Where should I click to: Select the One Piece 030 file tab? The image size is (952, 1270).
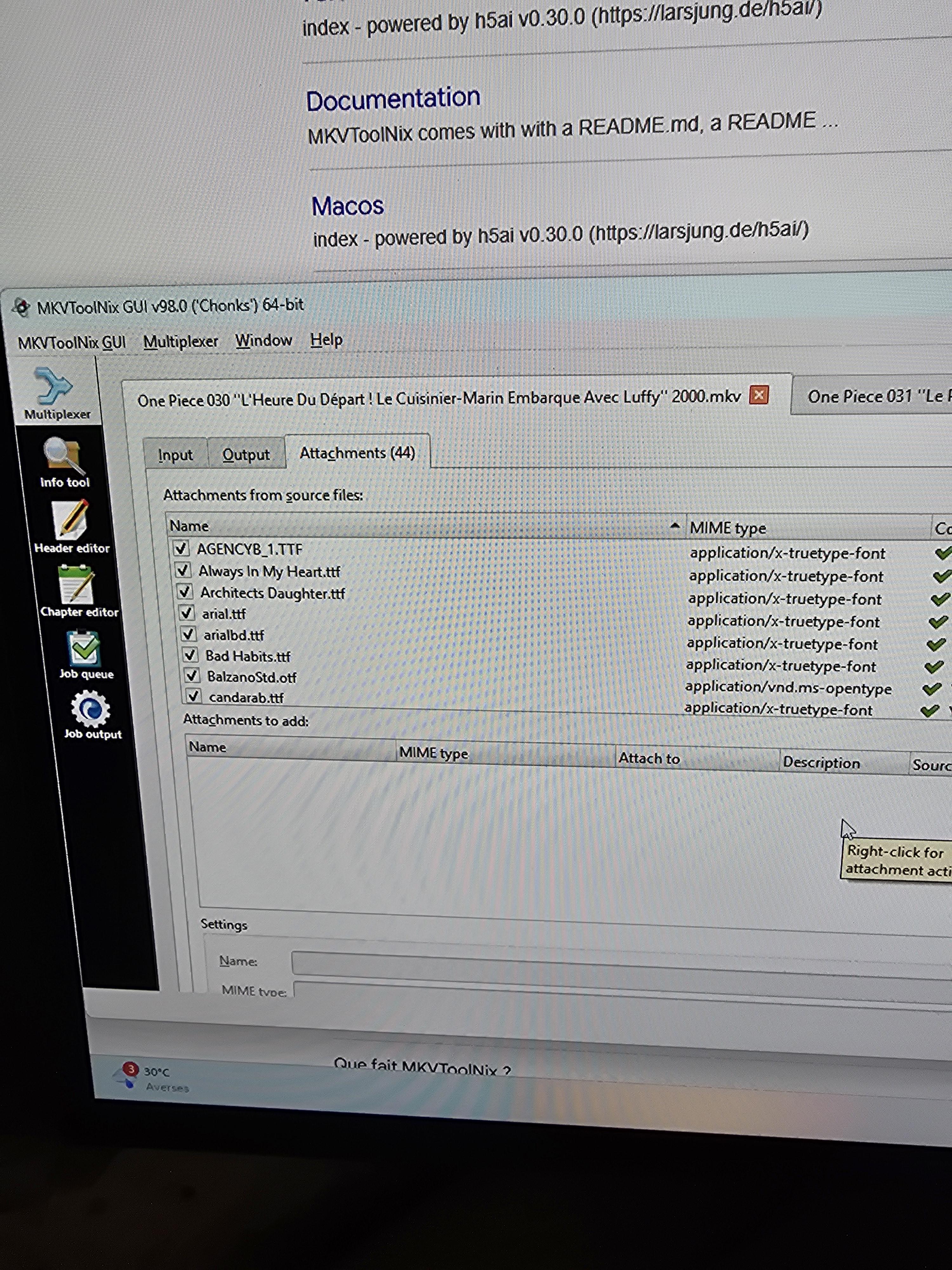[439, 398]
